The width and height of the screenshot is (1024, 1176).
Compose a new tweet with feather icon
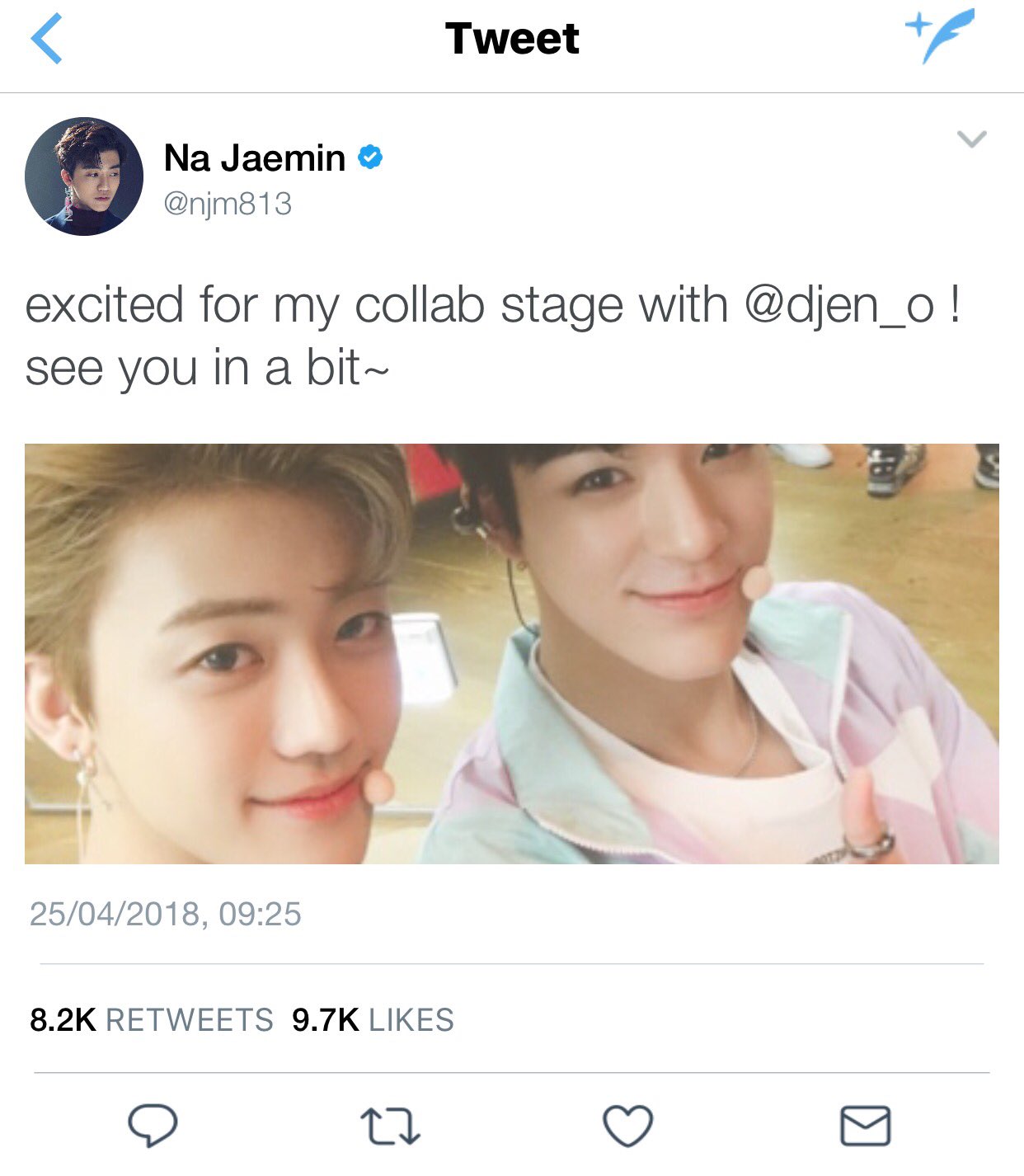(940, 35)
